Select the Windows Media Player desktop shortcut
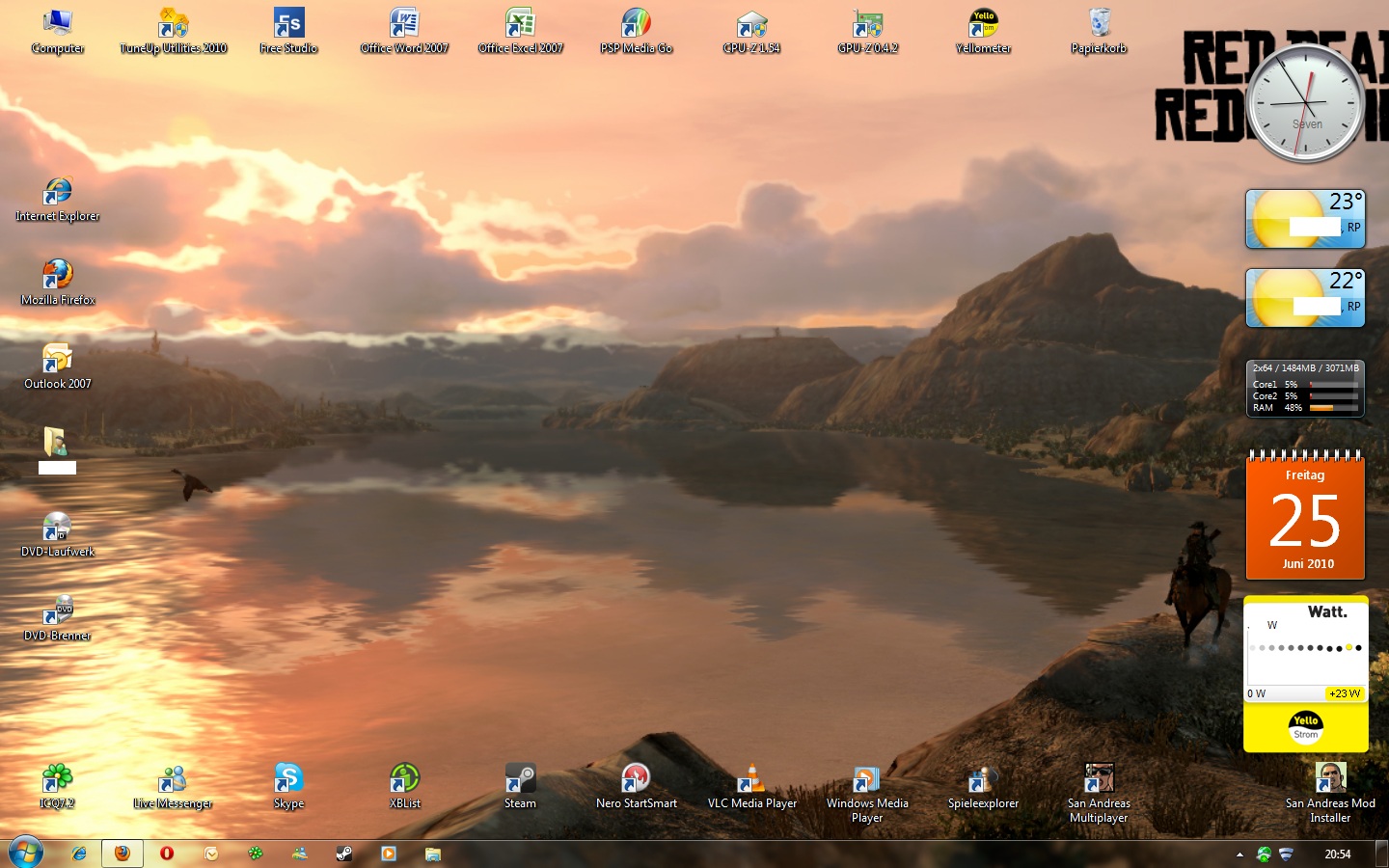The width and height of the screenshot is (1389, 868). (867, 793)
